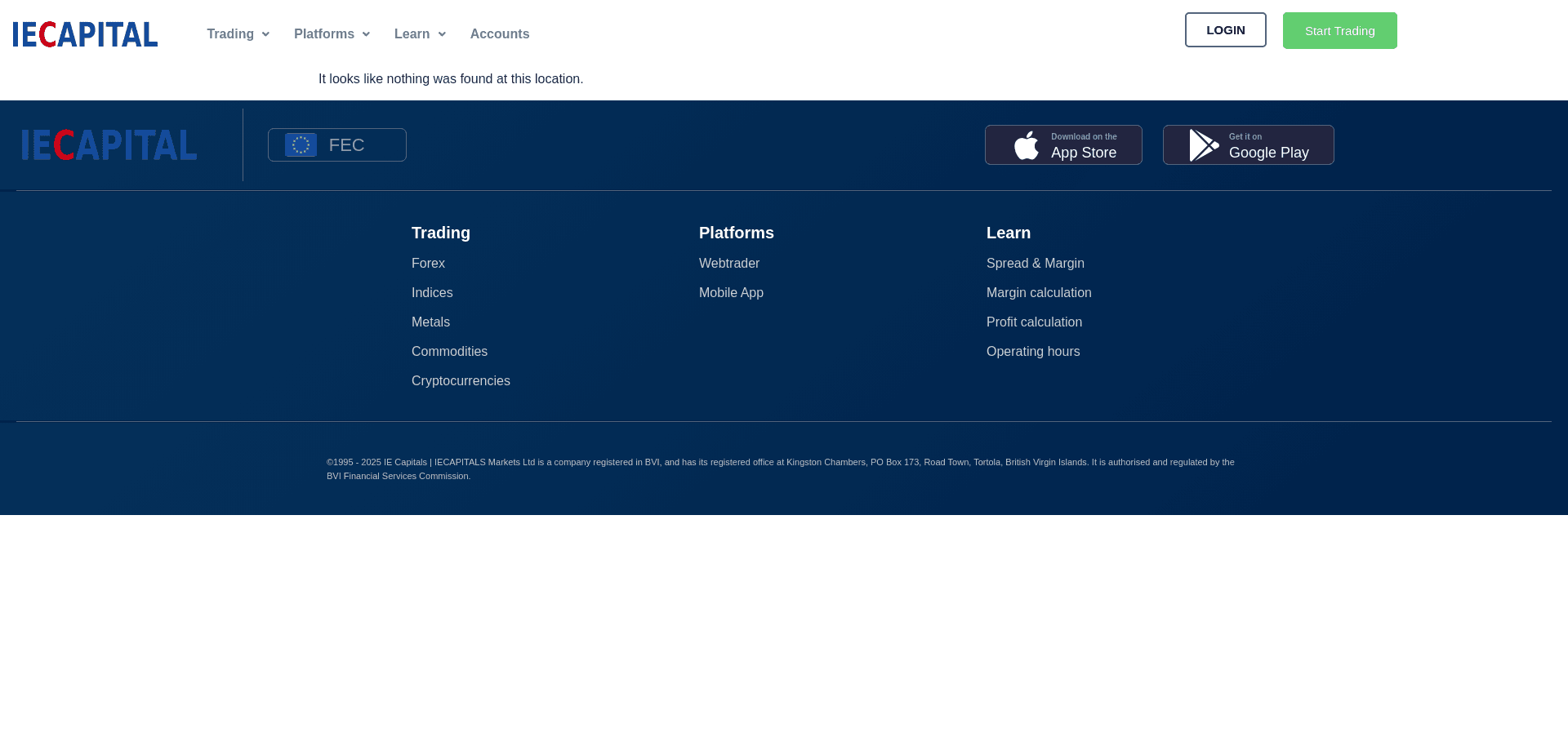Click the IECAPITAL logo in the footer
The width and height of the screenshot is (1568, 755).
click(x=109, y=144)
